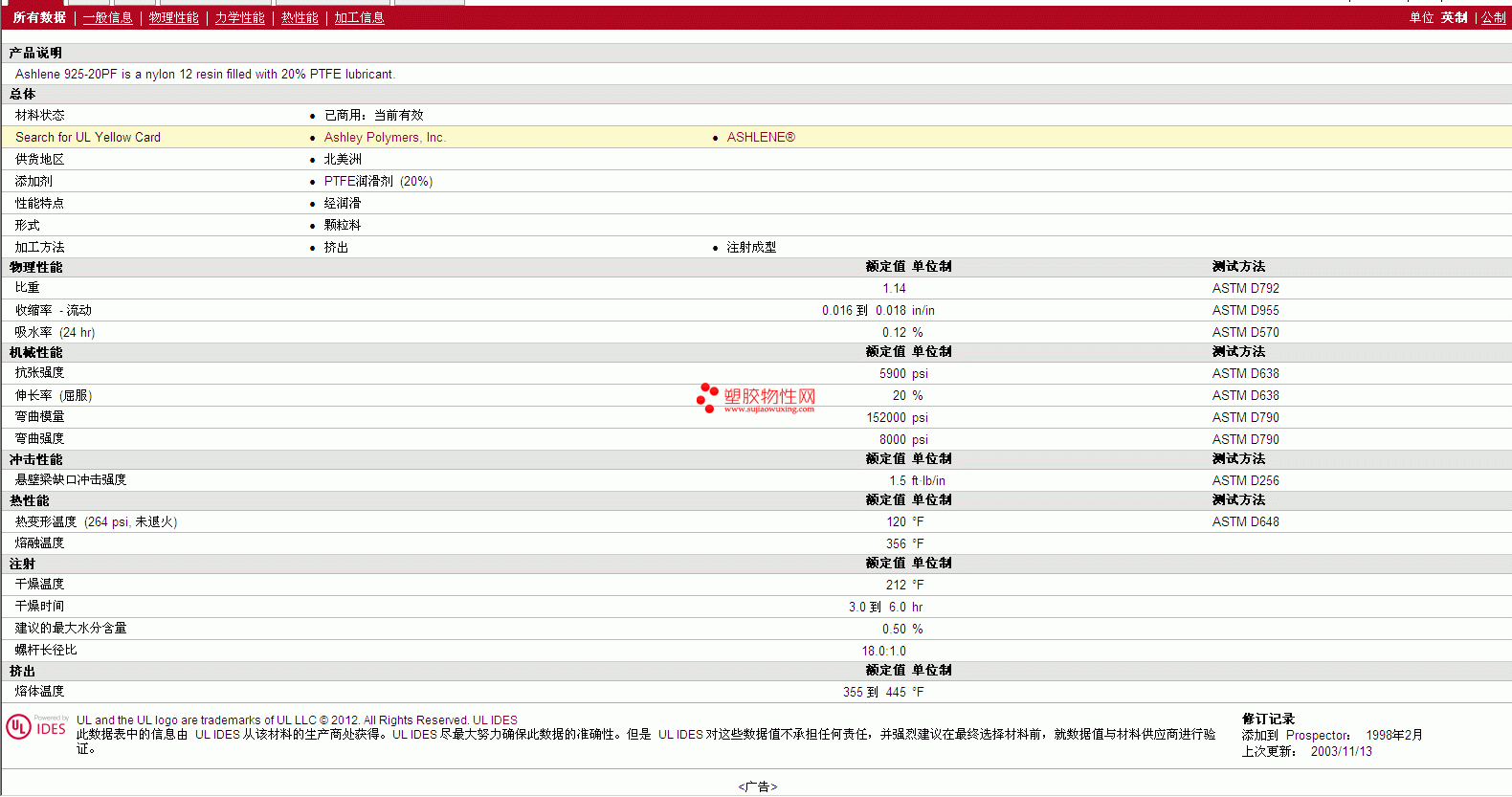Click the 比重 value 1.14
Image resolution: width=1512 pixels, height=797 pixels.
pos(894,289)
